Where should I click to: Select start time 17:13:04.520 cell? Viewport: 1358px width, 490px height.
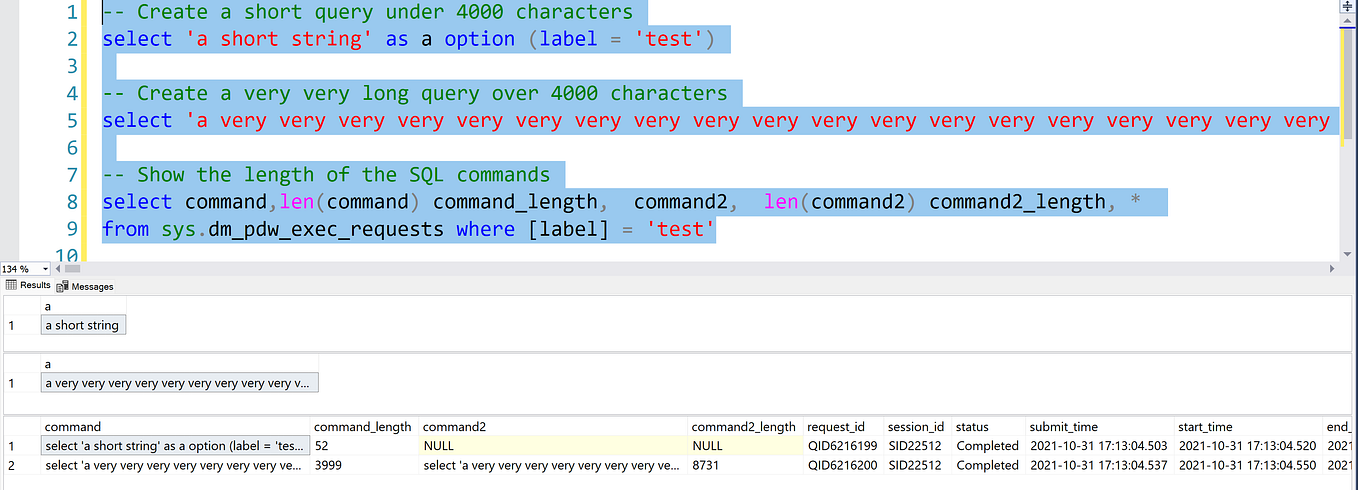coord(1247,446)
